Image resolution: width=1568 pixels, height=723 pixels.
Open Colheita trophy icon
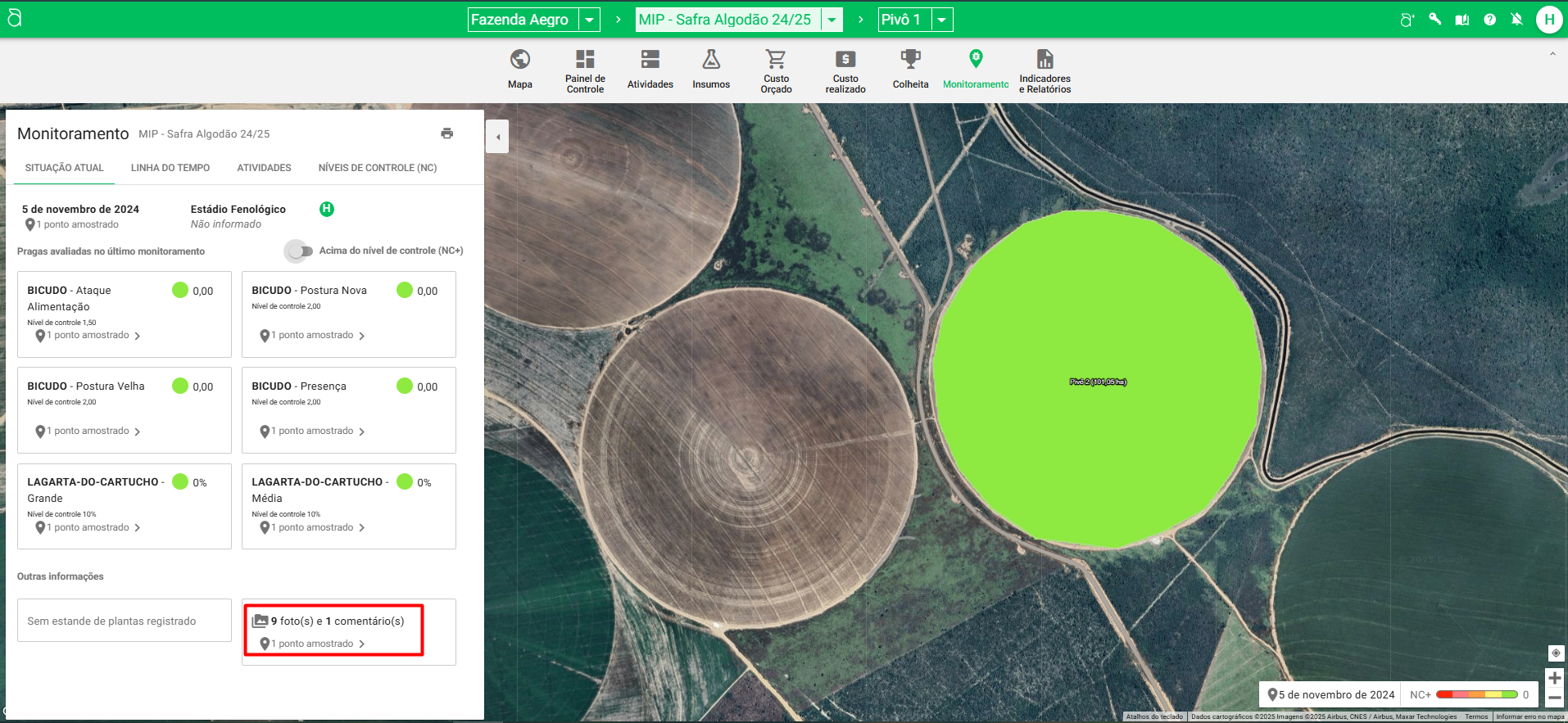tap(910, 60)
